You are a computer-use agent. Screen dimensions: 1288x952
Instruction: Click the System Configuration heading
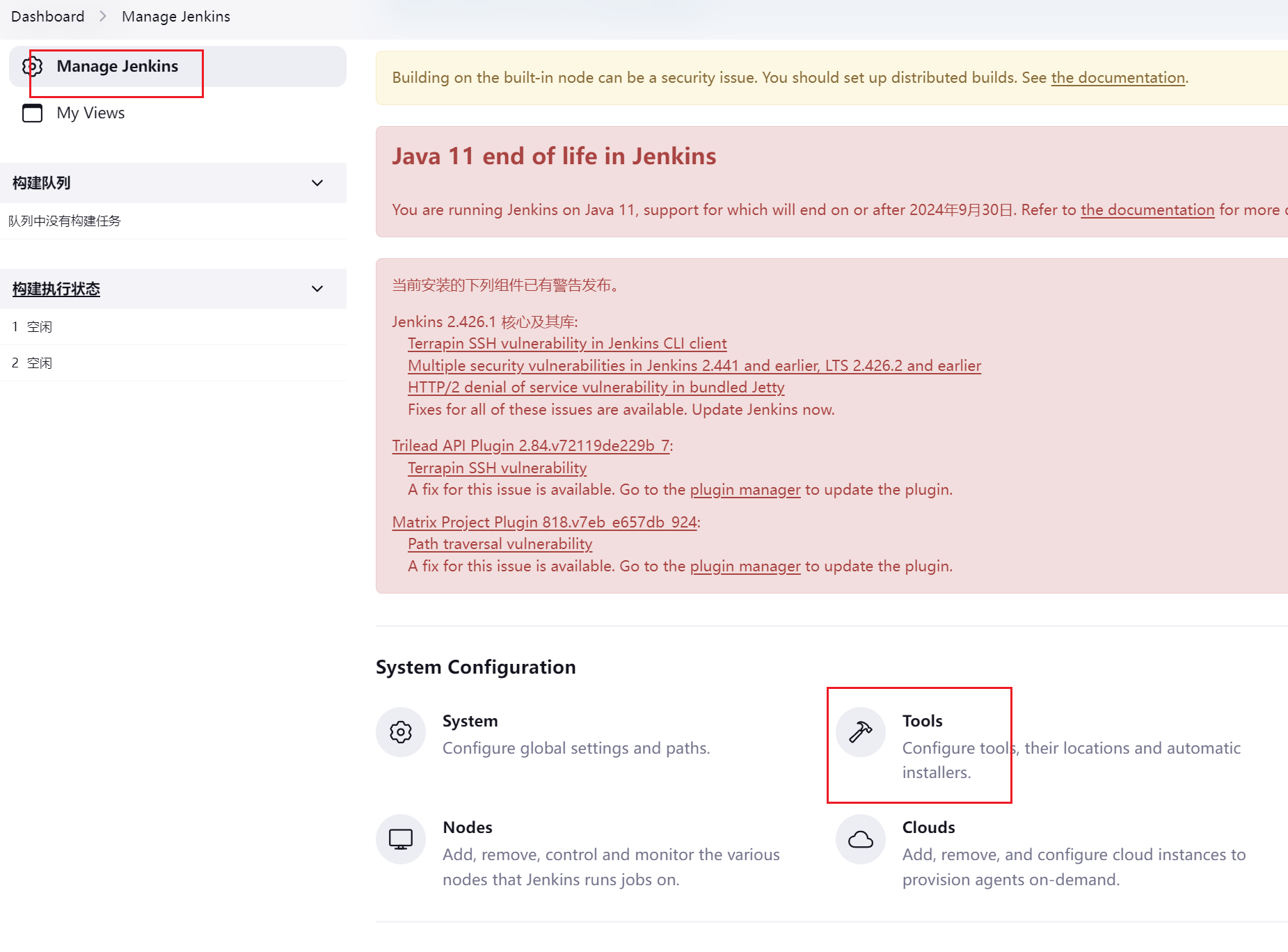476,667
